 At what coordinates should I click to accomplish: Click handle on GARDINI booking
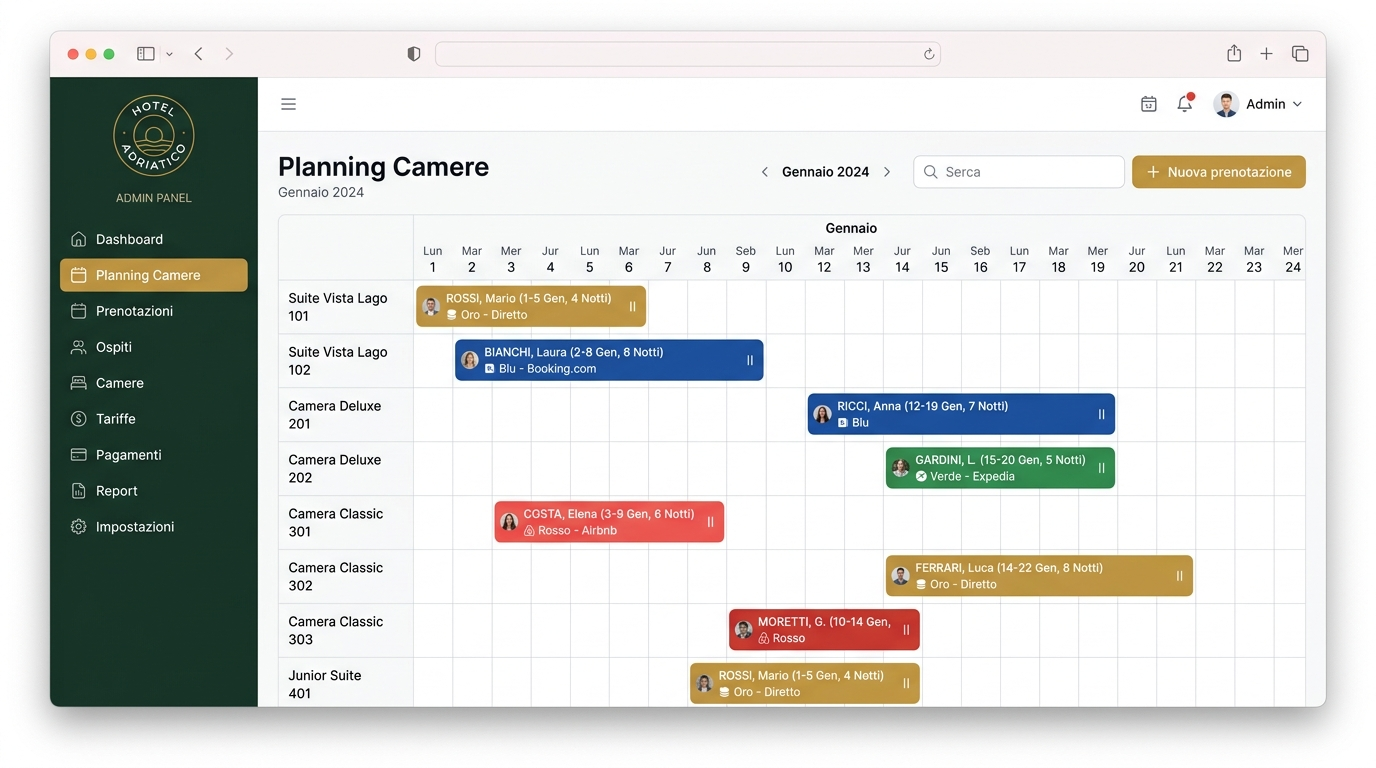[x=1101, y=468]
